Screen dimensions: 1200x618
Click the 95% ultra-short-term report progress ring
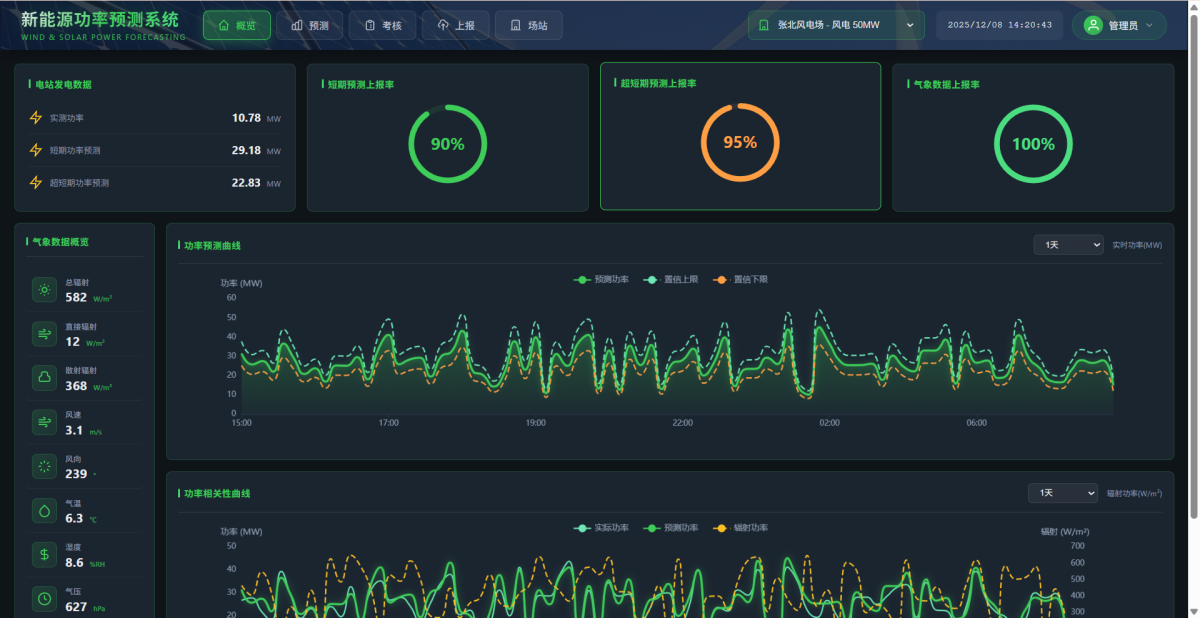(740, 143)
